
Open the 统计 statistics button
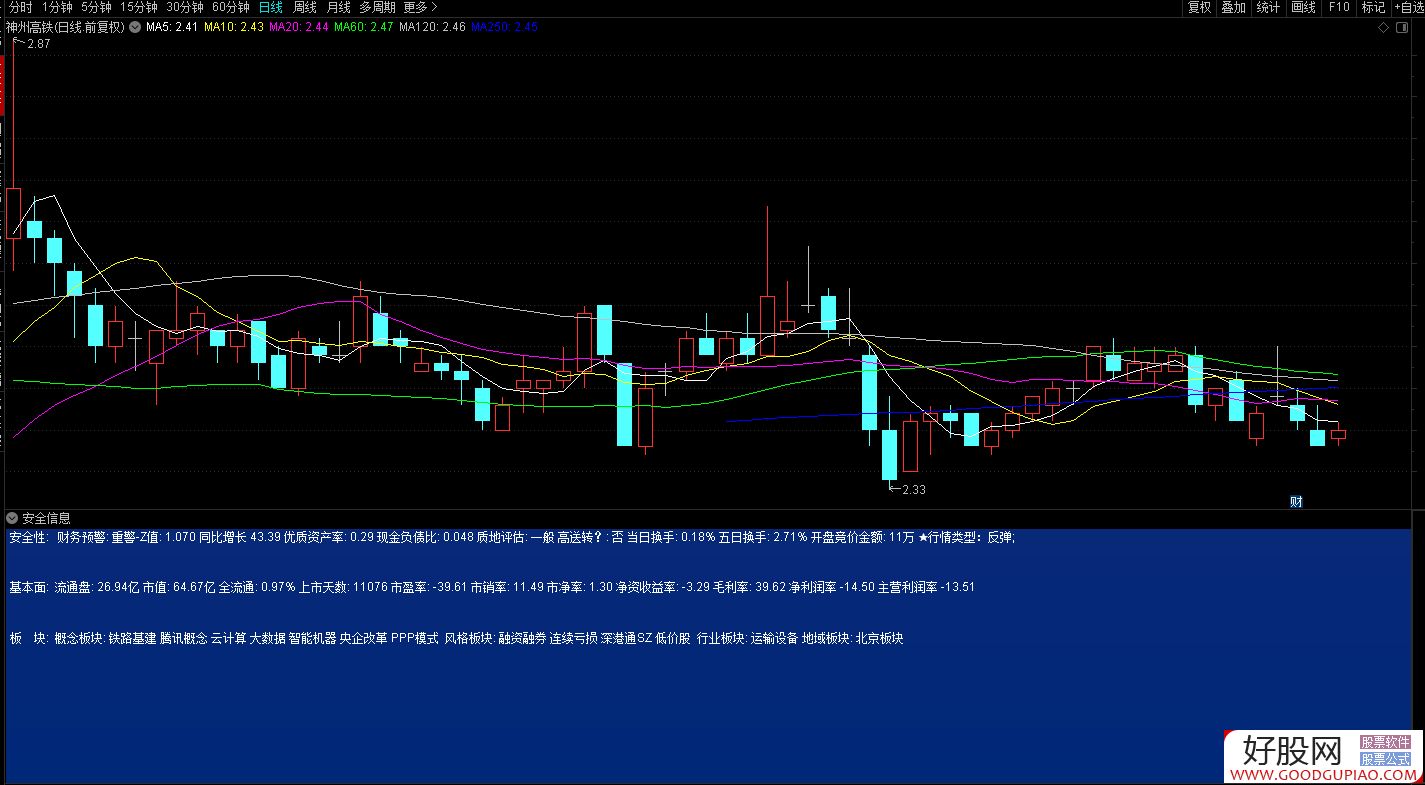click(1268, 7)
